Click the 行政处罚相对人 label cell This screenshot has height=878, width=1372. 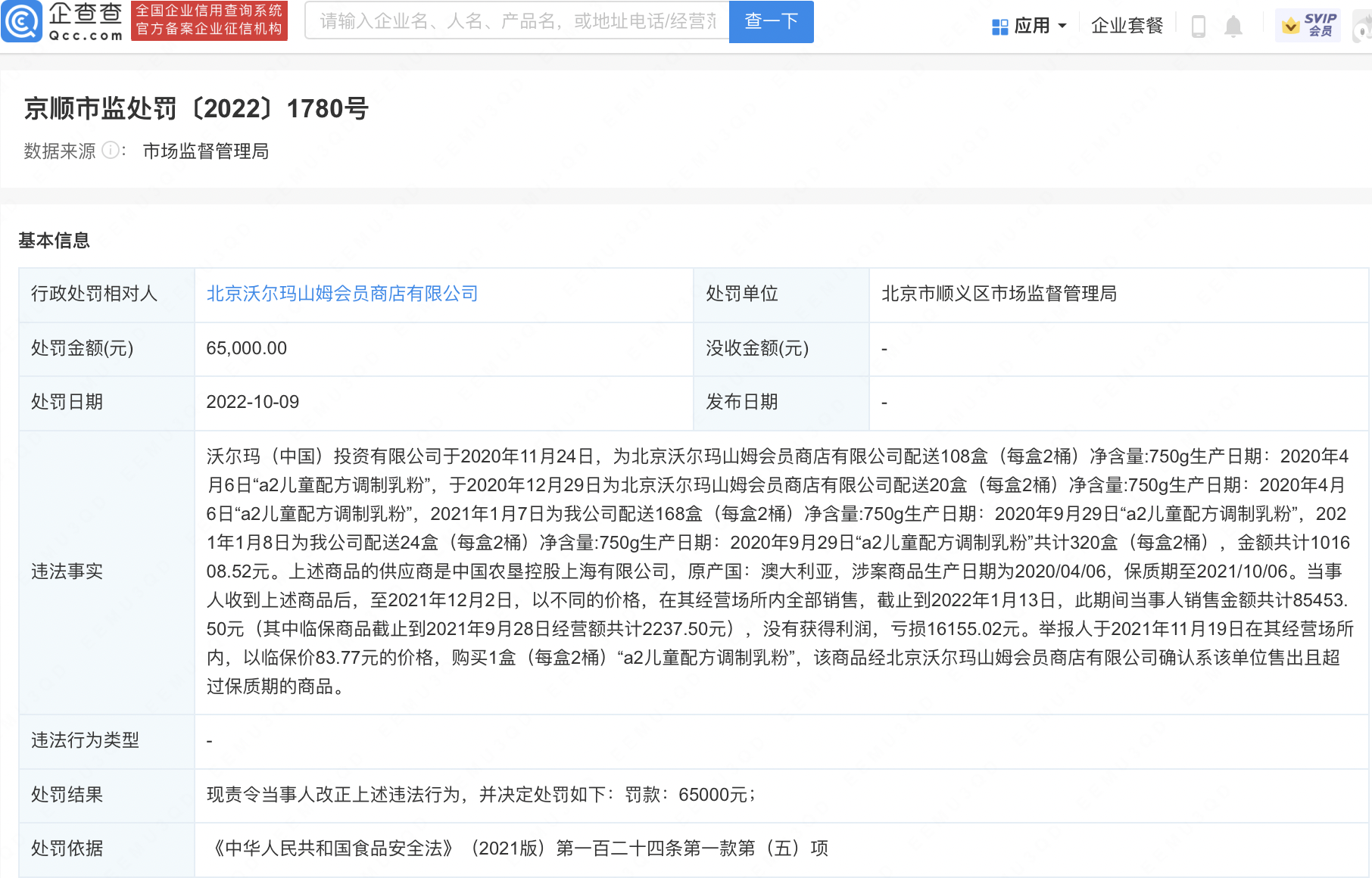tap(107, 294)
